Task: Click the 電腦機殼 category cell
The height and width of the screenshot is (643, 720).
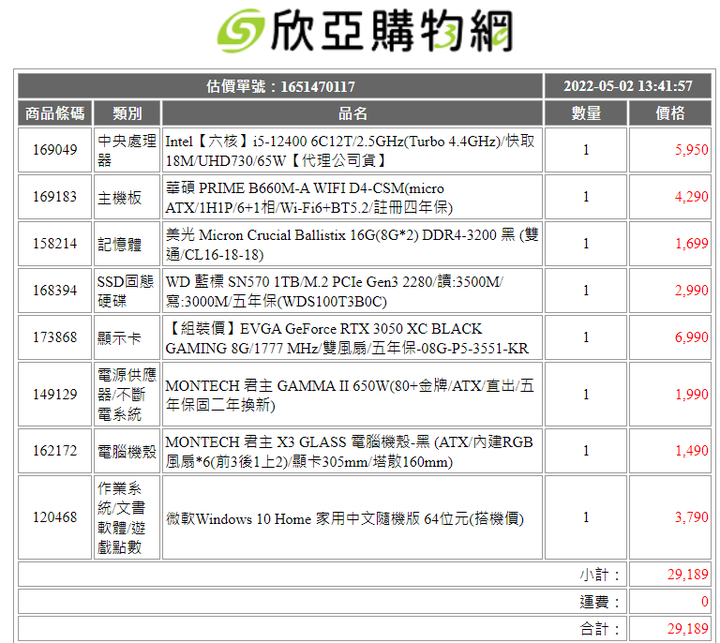Action: (x=127, y=451)
